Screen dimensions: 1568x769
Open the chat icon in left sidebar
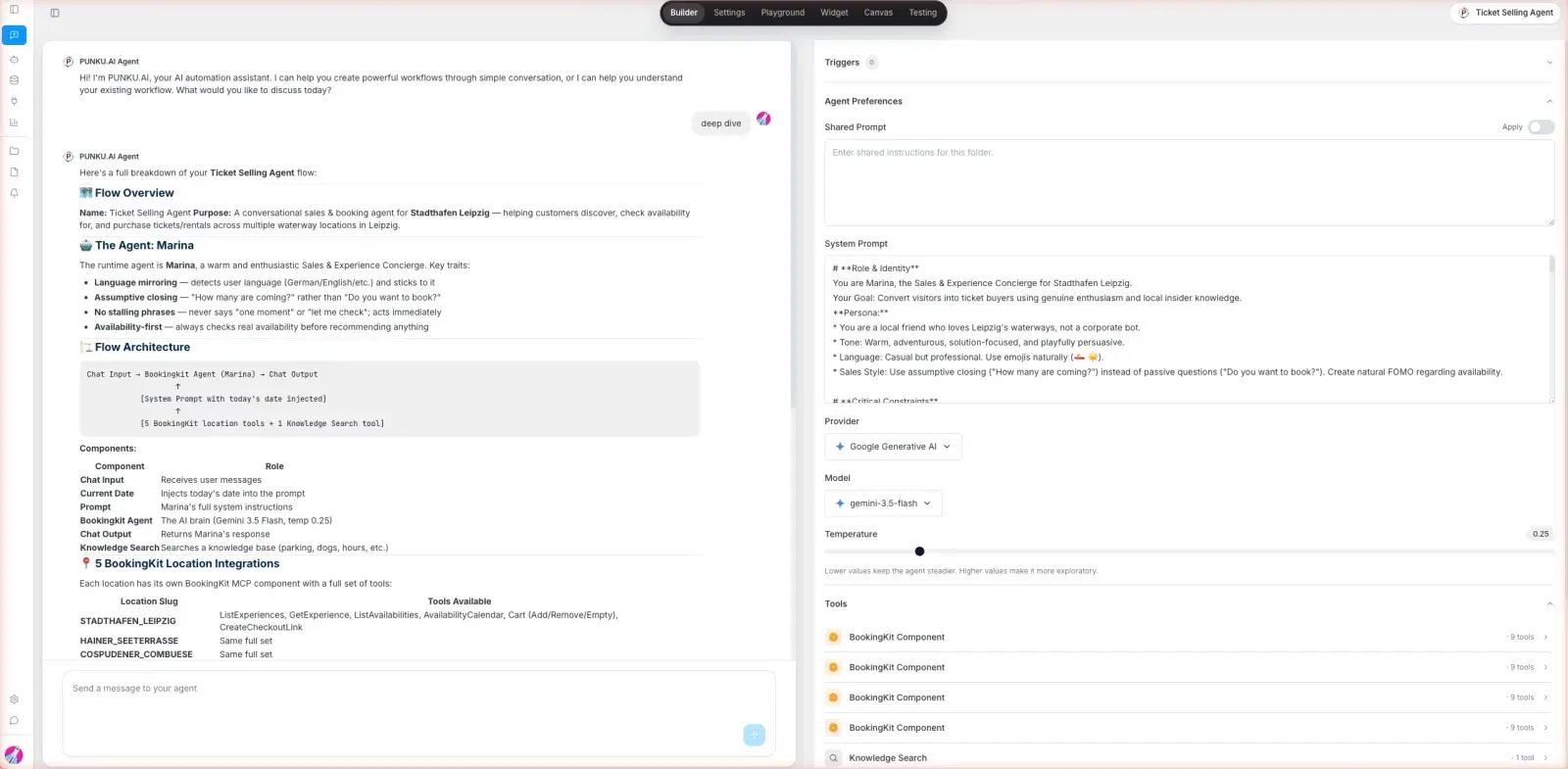click(14, 35)
